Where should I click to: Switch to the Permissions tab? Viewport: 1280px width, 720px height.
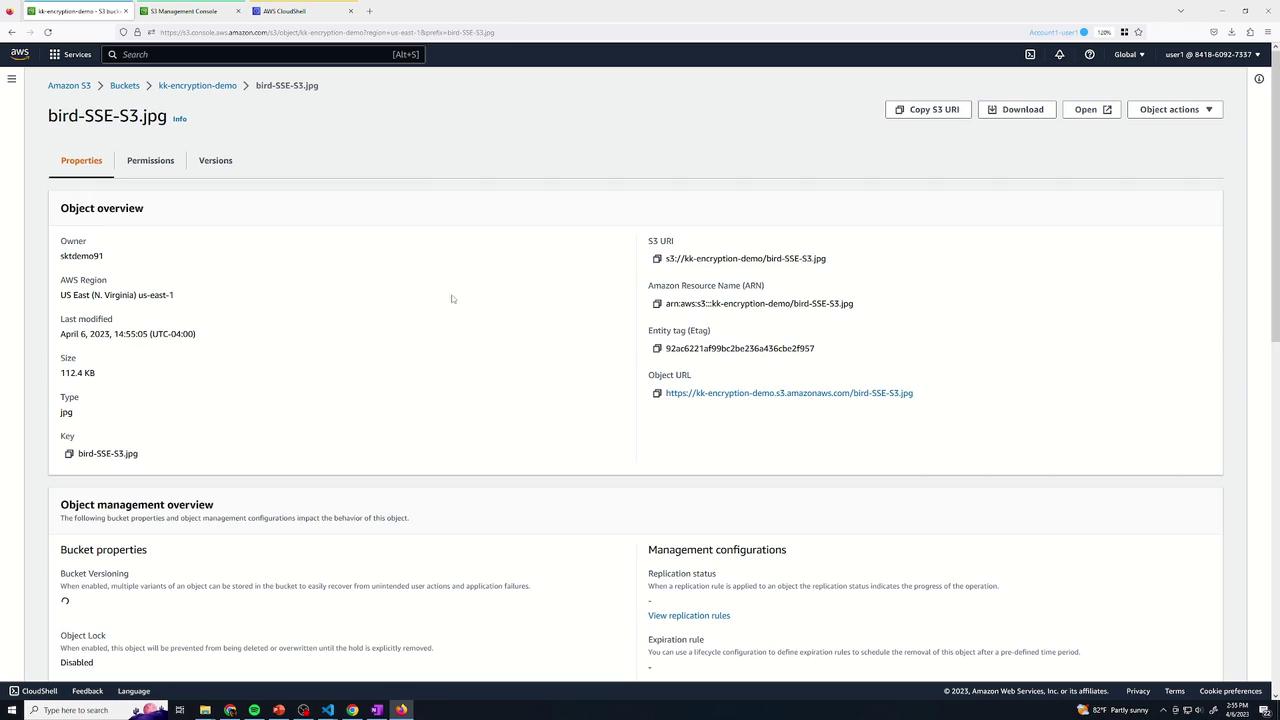150,161
